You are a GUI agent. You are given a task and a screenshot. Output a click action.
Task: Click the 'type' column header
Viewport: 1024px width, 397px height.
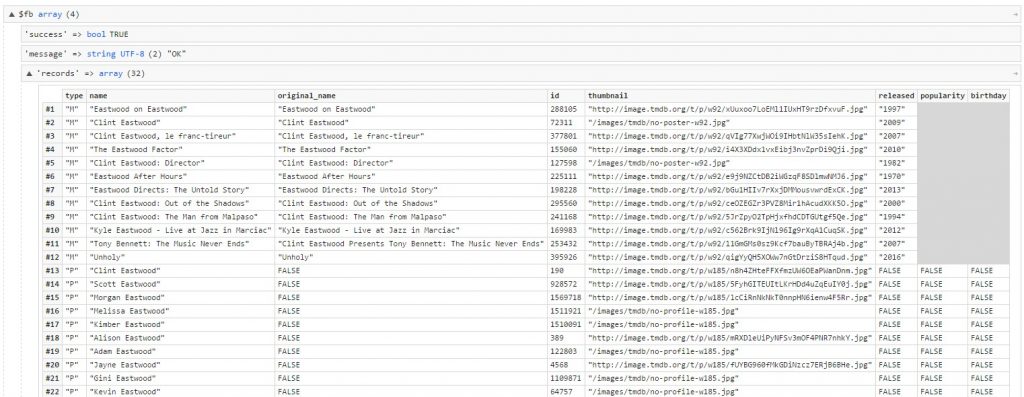[x=74, y=95]
